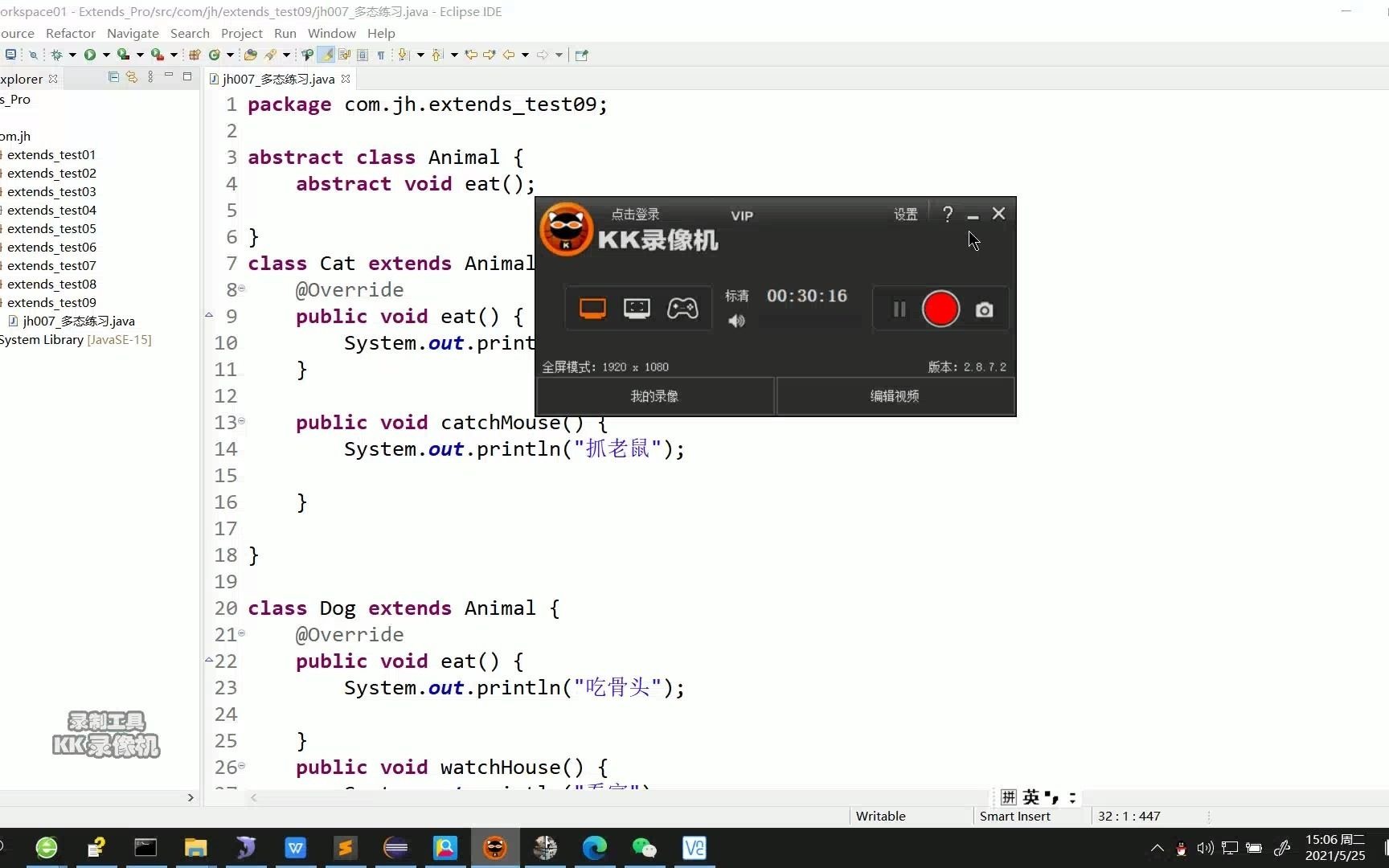Select the jh007_多态练习.java editor tab

[278, 79]
